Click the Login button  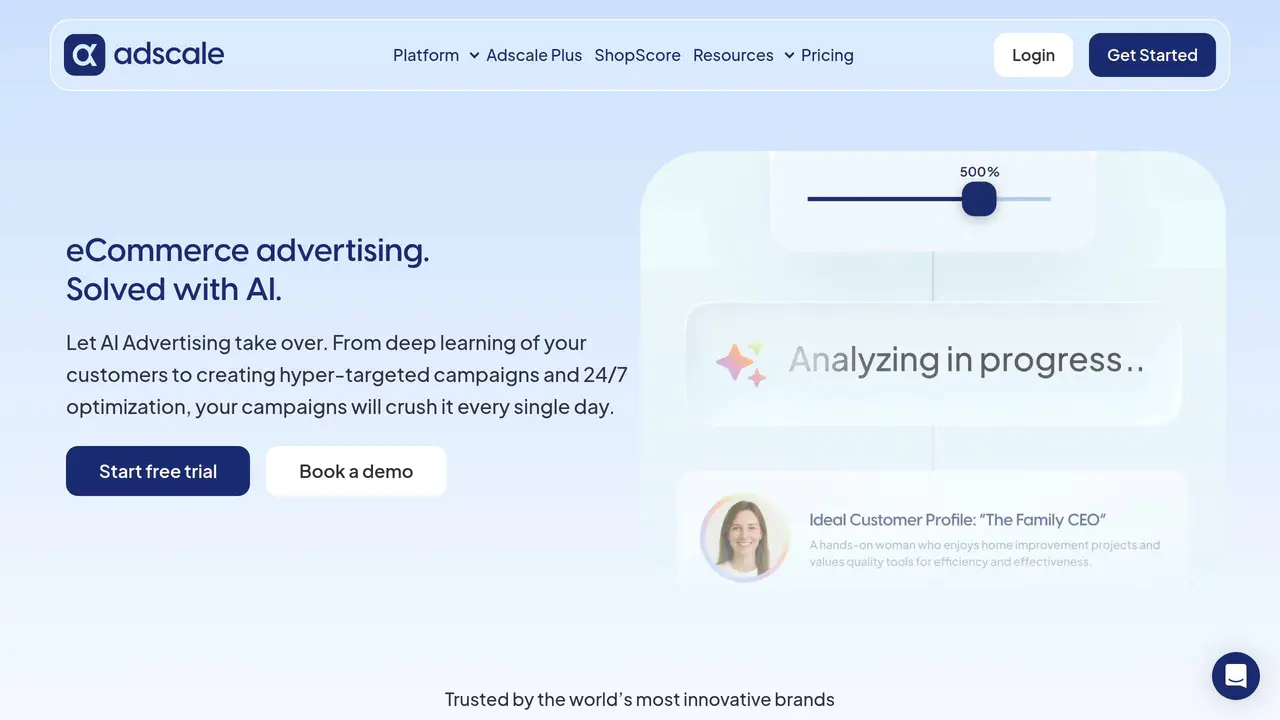1033,55
